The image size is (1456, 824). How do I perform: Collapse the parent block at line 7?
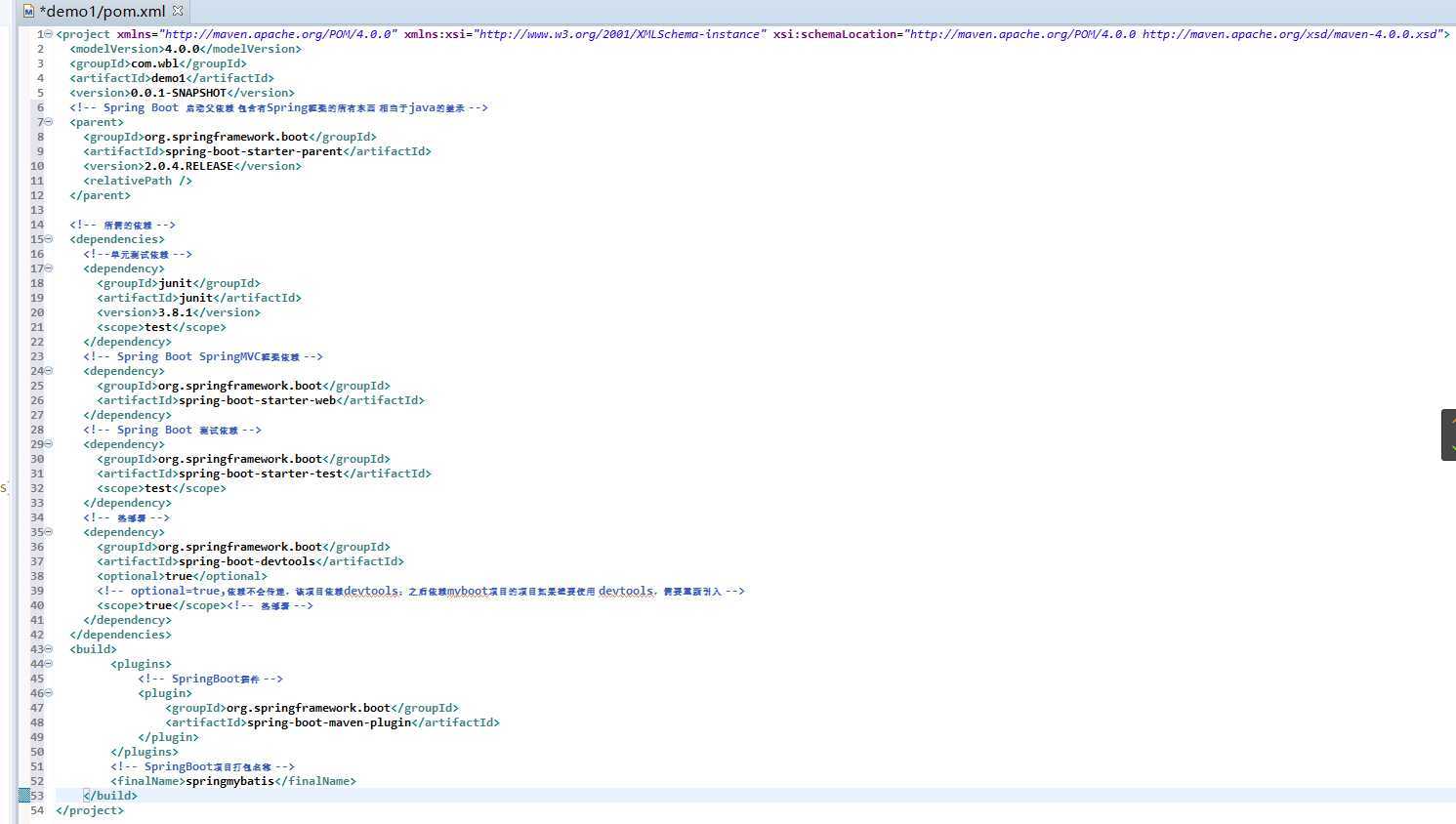pyautogui.click(x=49, y=122)
